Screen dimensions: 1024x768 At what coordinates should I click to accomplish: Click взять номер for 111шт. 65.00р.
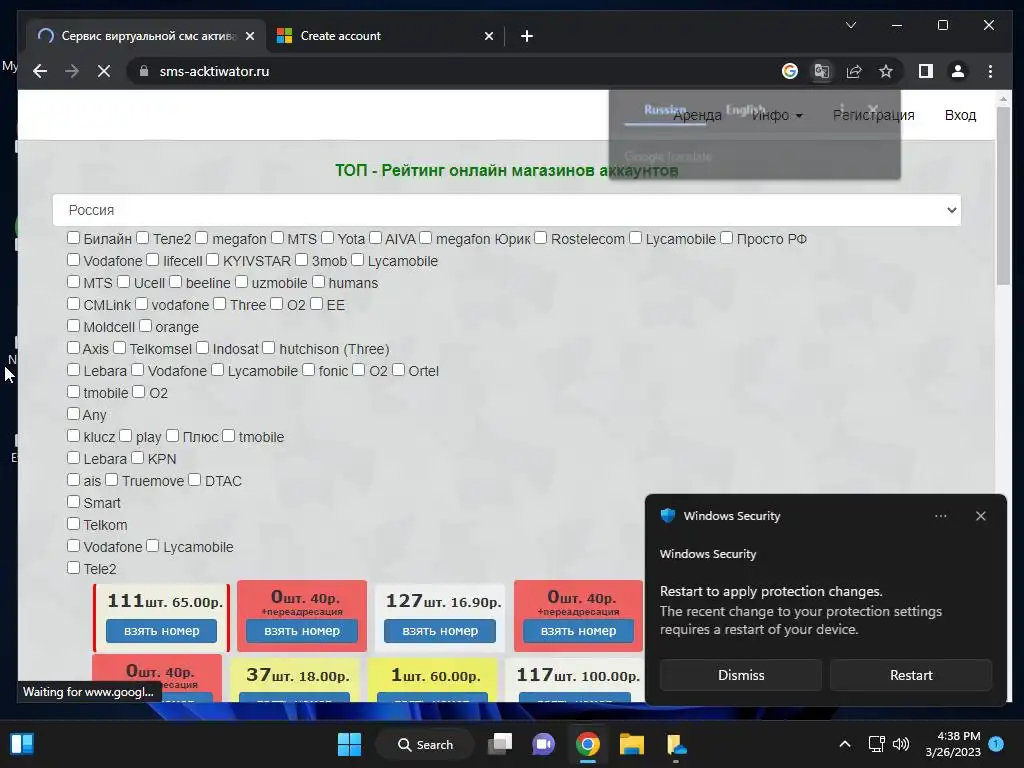(161, 631)
